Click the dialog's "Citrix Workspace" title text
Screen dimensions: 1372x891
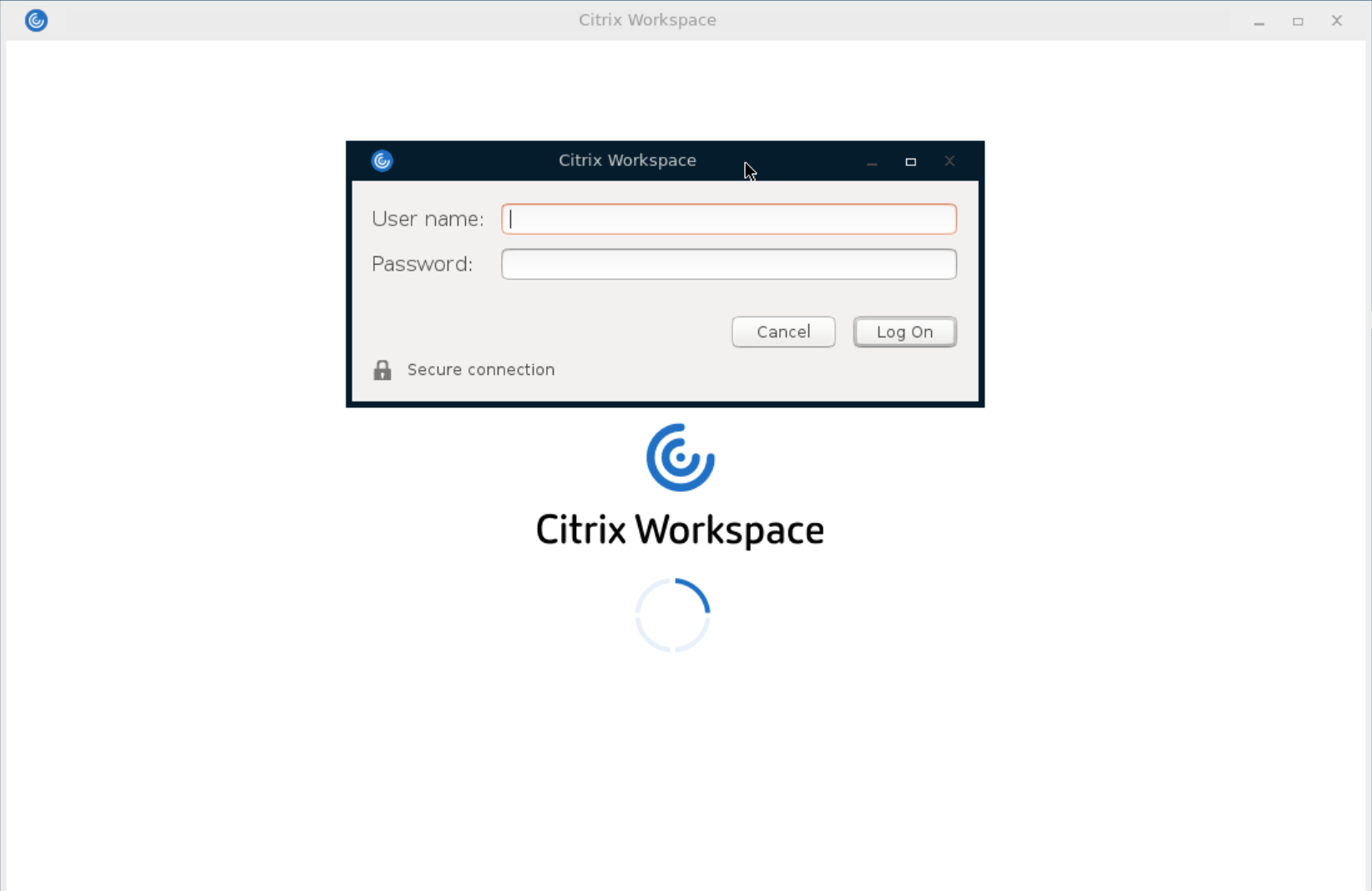(x=627, y=160)
